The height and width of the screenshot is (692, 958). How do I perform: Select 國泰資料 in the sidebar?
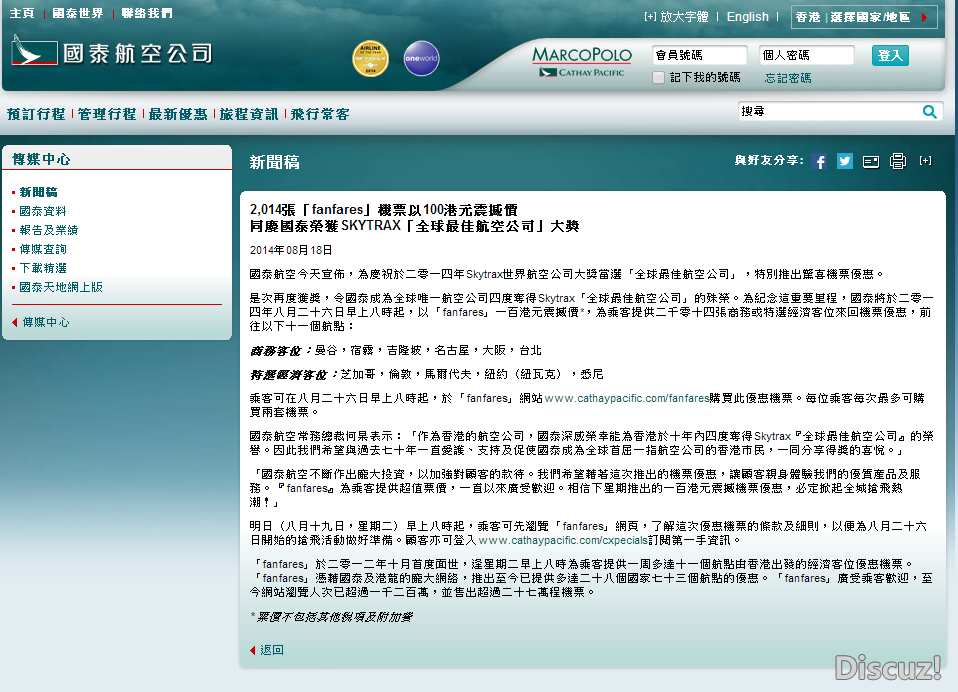coord(43,211)
